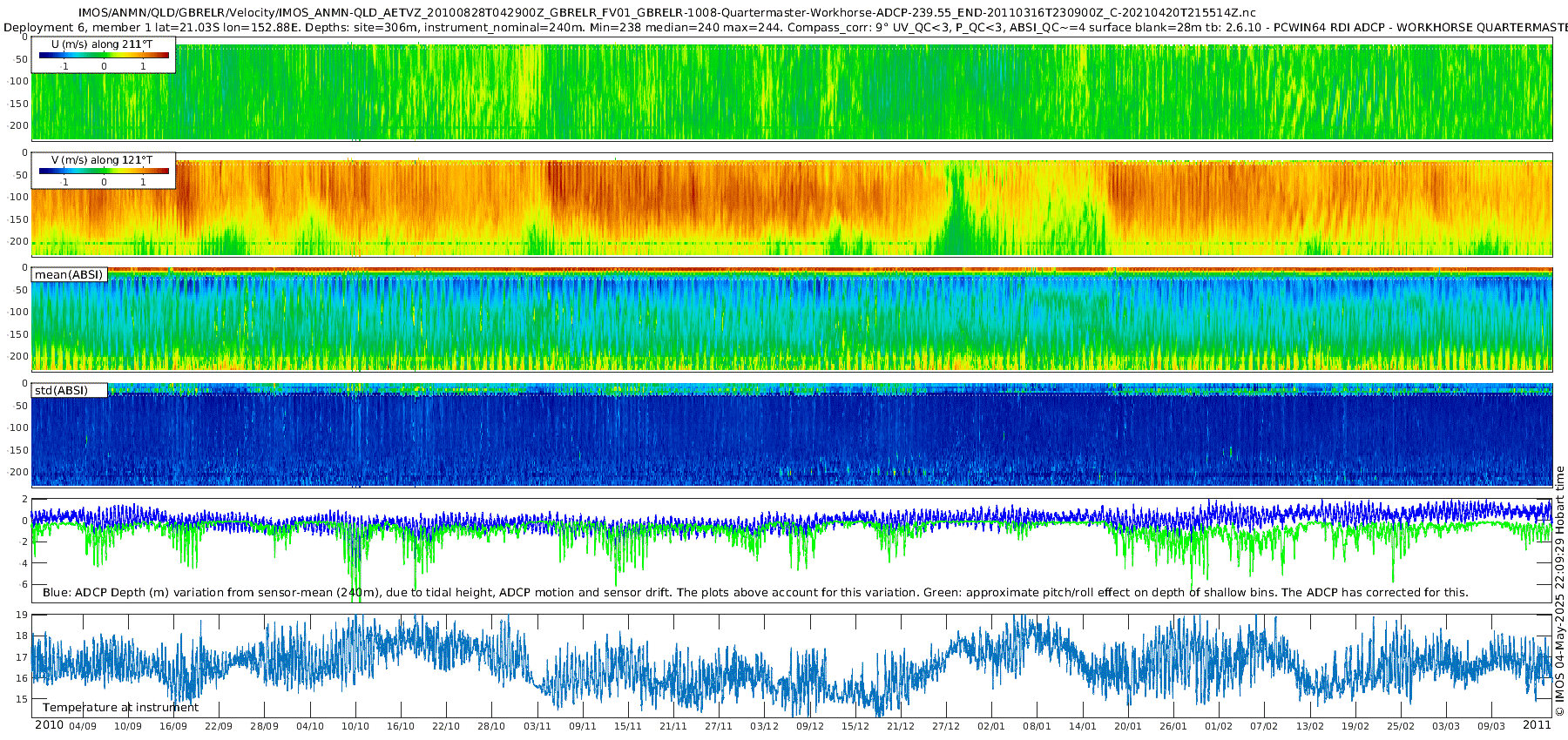The width and height of the screenshot is (1568, 740).
Task: Select the 'U (m/s) along 211°T' legend title
Action: [102, 44]
